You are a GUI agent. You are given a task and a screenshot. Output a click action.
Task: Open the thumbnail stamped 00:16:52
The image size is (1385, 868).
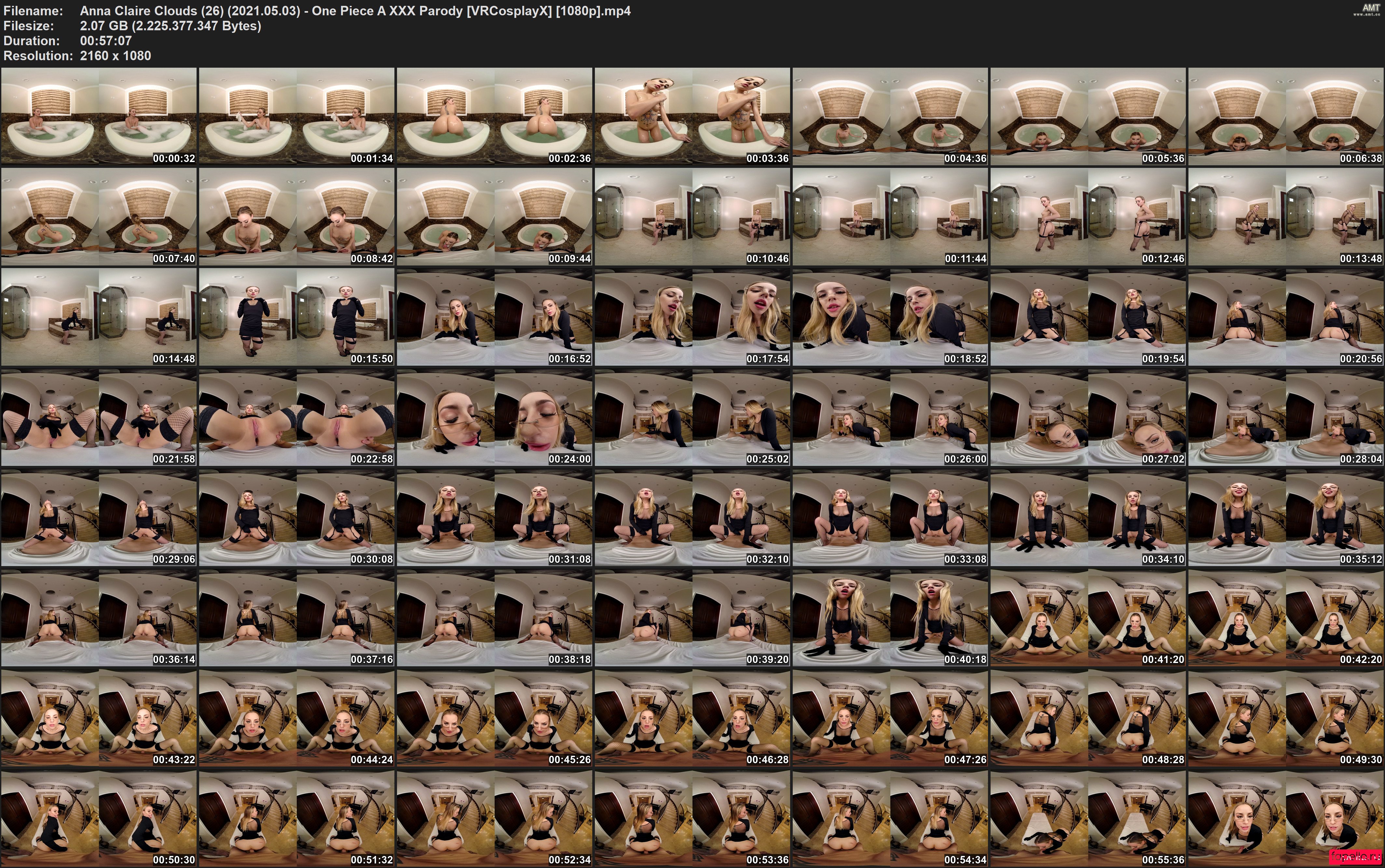[x=494, y=317]
